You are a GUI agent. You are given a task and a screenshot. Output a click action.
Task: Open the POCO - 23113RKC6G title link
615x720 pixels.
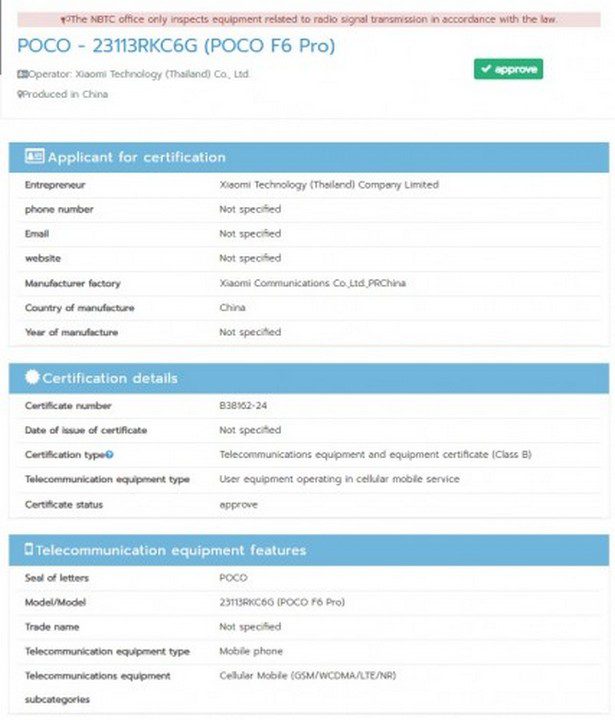[x=176, y=46]
